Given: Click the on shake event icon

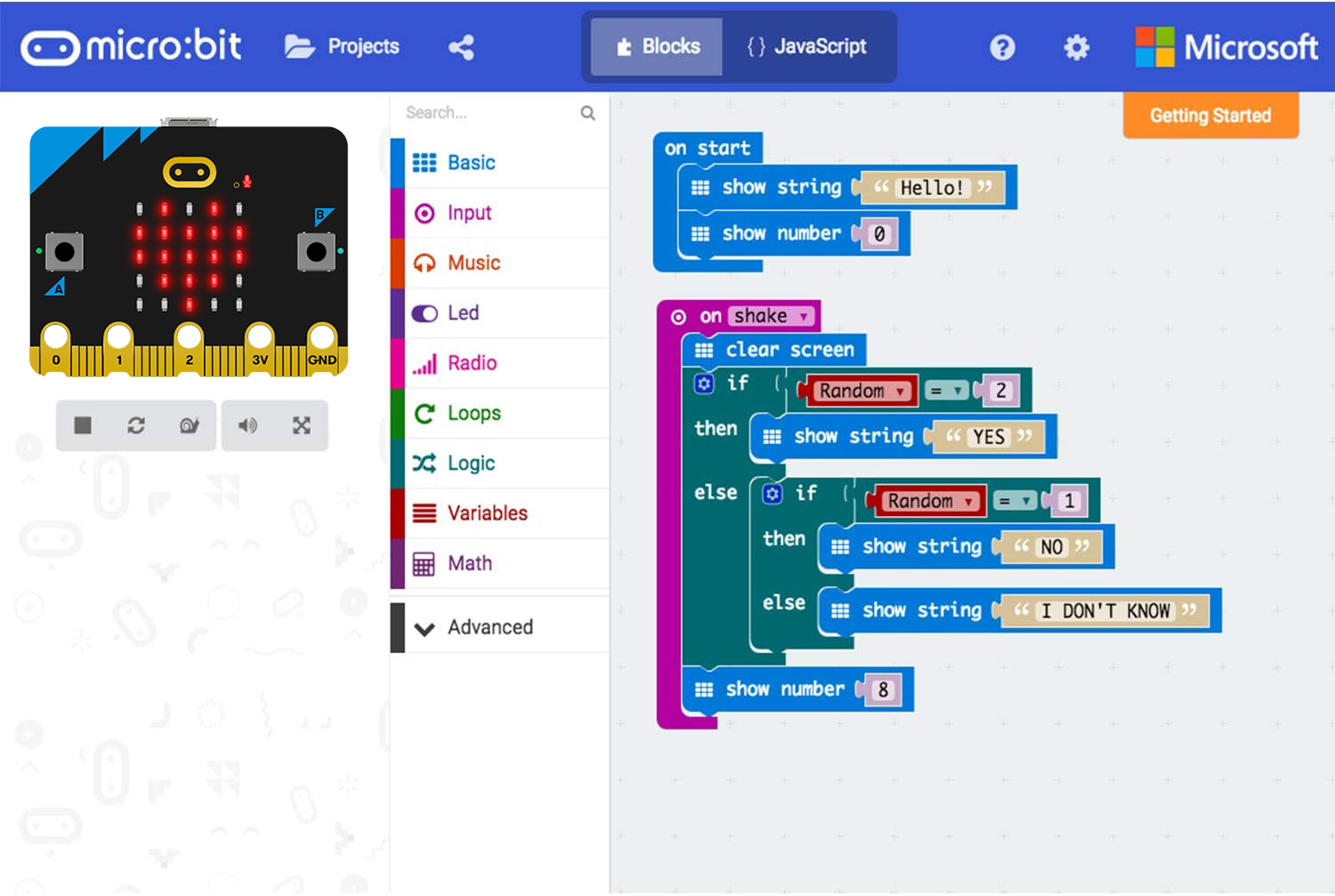Looking at the screenshot, I should click(678, 317).
